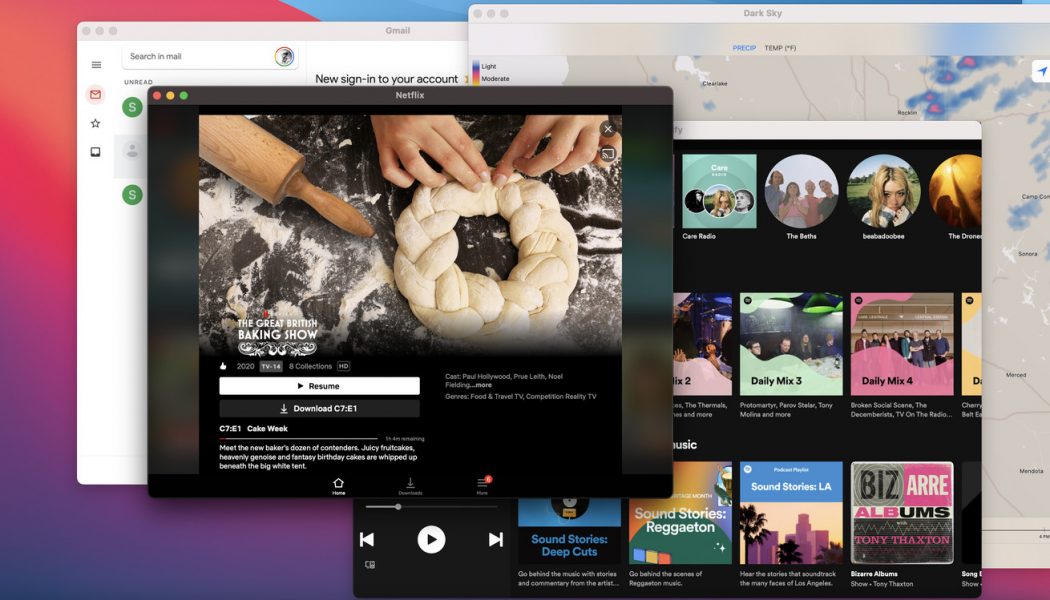Click Download C7:E1
Screen dimensions: 1050x600
click(x=319, y=406)
